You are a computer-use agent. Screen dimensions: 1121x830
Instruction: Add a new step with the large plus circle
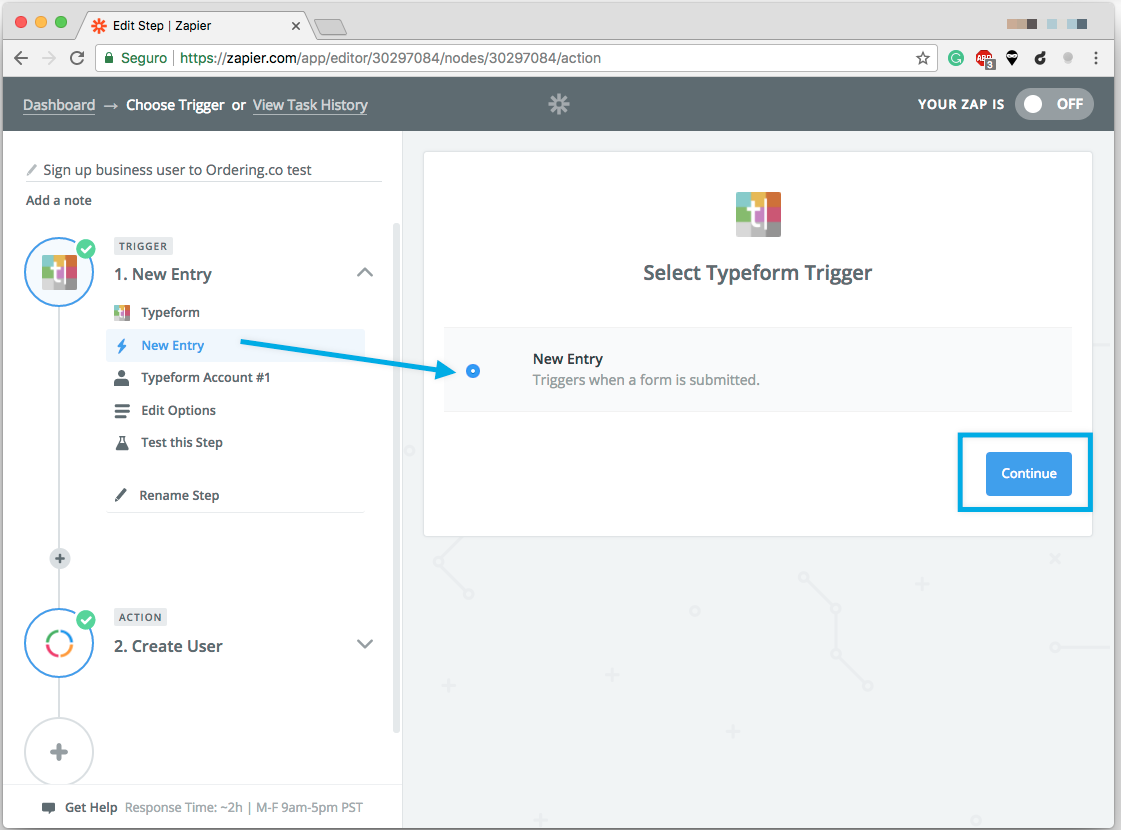59,751
